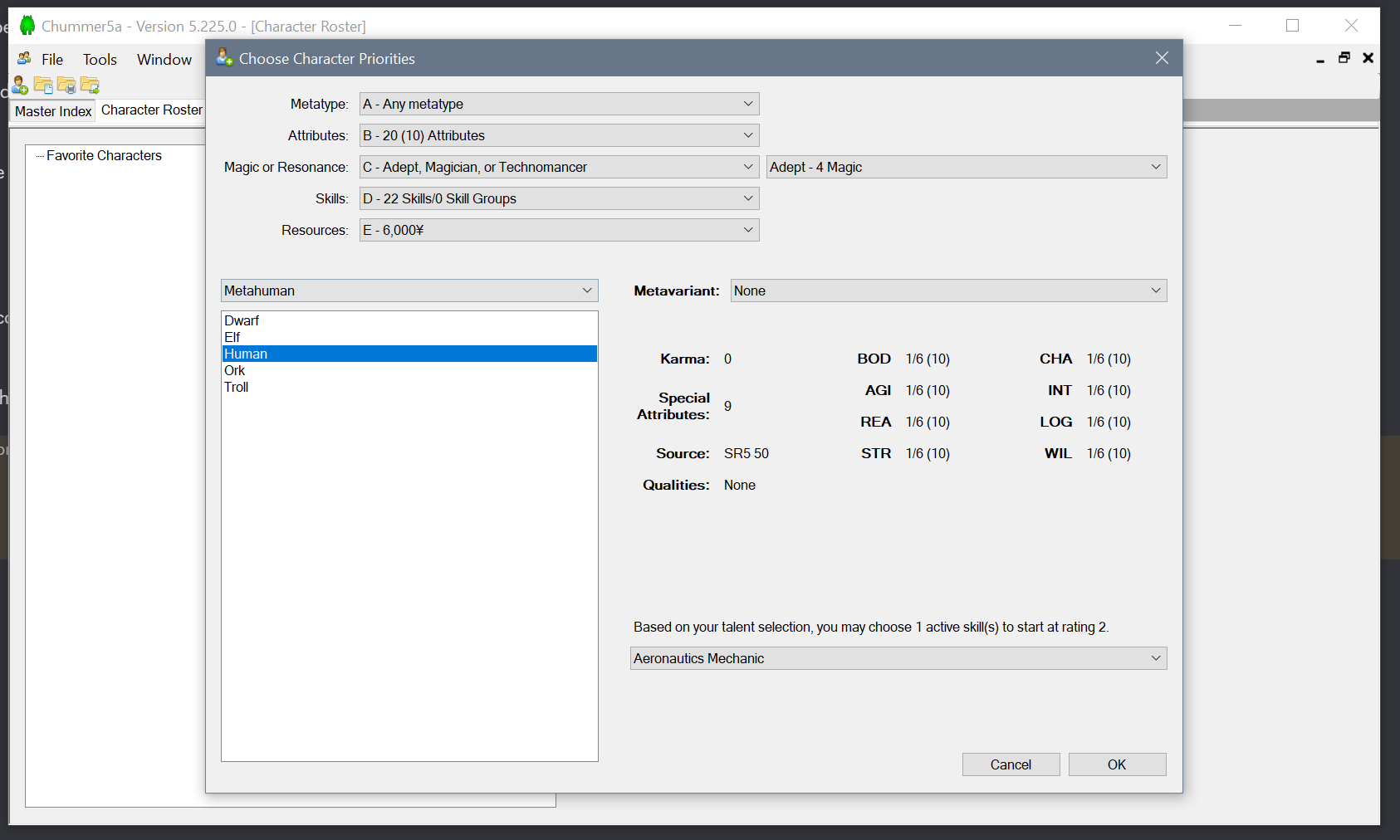Click the Qualities value None
Viewport: 1400px width, 840px height.
739,485
